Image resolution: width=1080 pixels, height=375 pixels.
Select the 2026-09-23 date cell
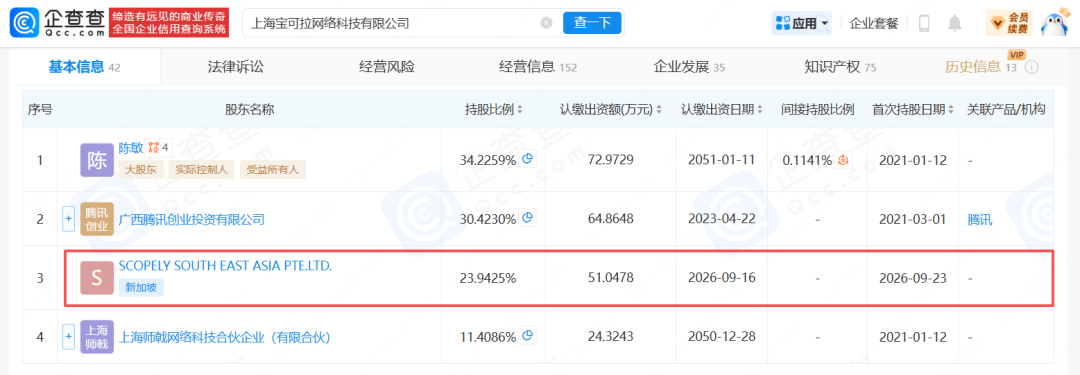[x=913, y=278]
